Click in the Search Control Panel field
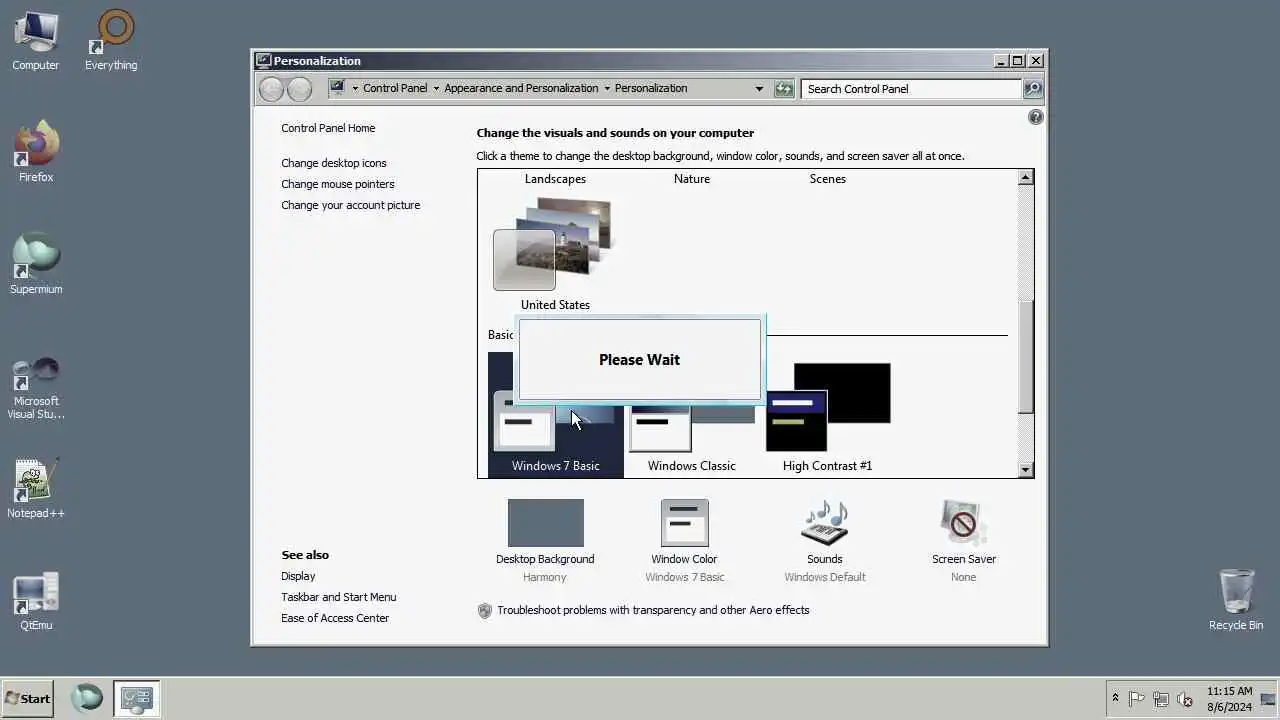The height and width of the screenshot is (720, 1280). (x=911, y=89)
